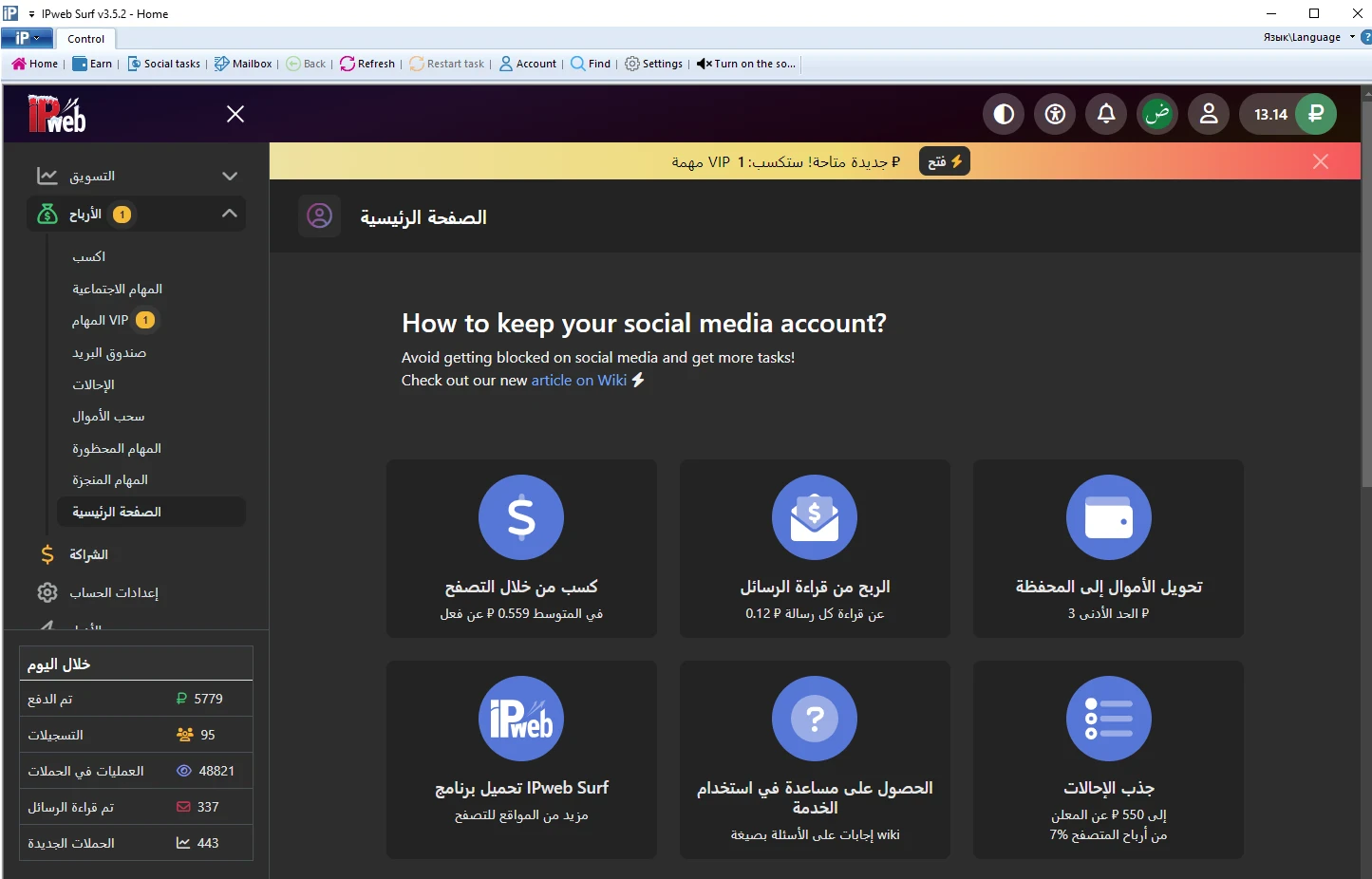Open the IP application menu
This screenshot has width=1372, height=879.
click(27, 38)
